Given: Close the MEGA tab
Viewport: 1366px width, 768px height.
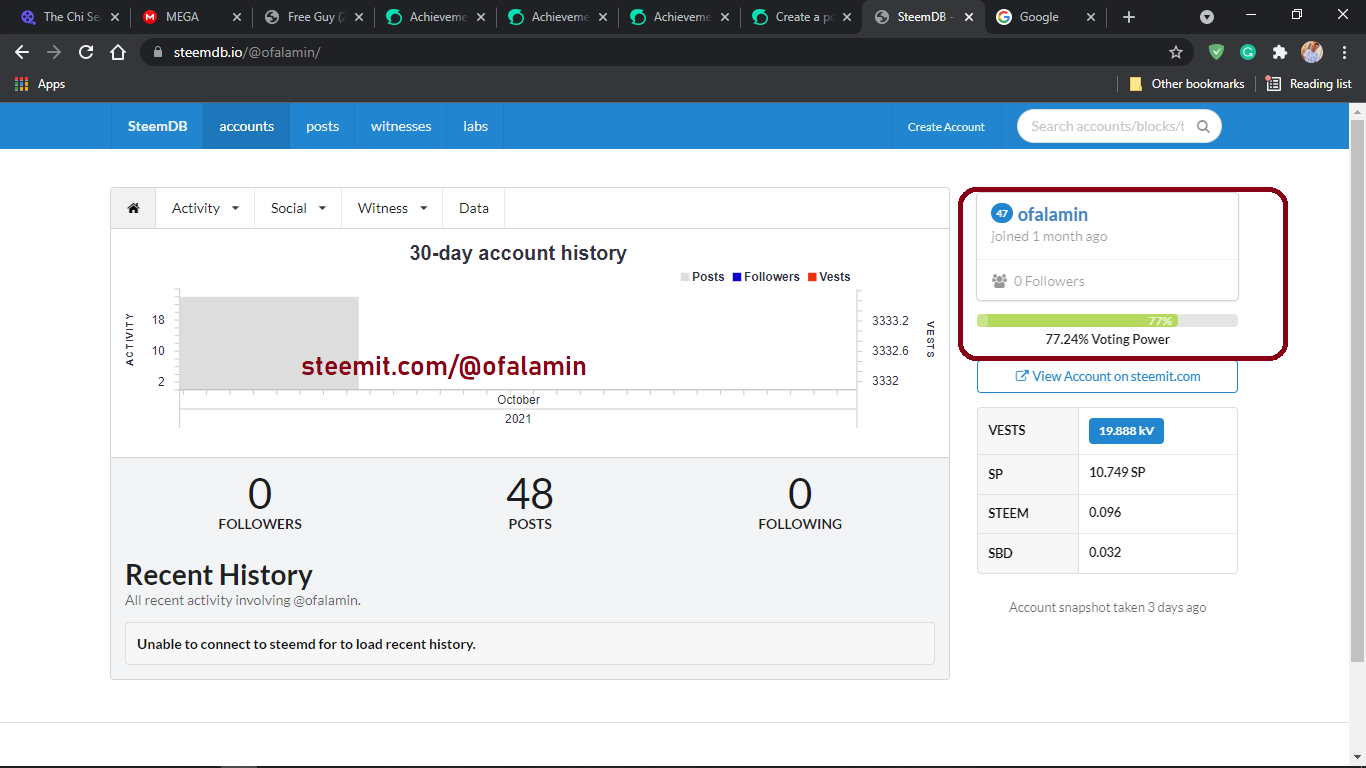Looking at the screenshot, I should coord(236,17).
